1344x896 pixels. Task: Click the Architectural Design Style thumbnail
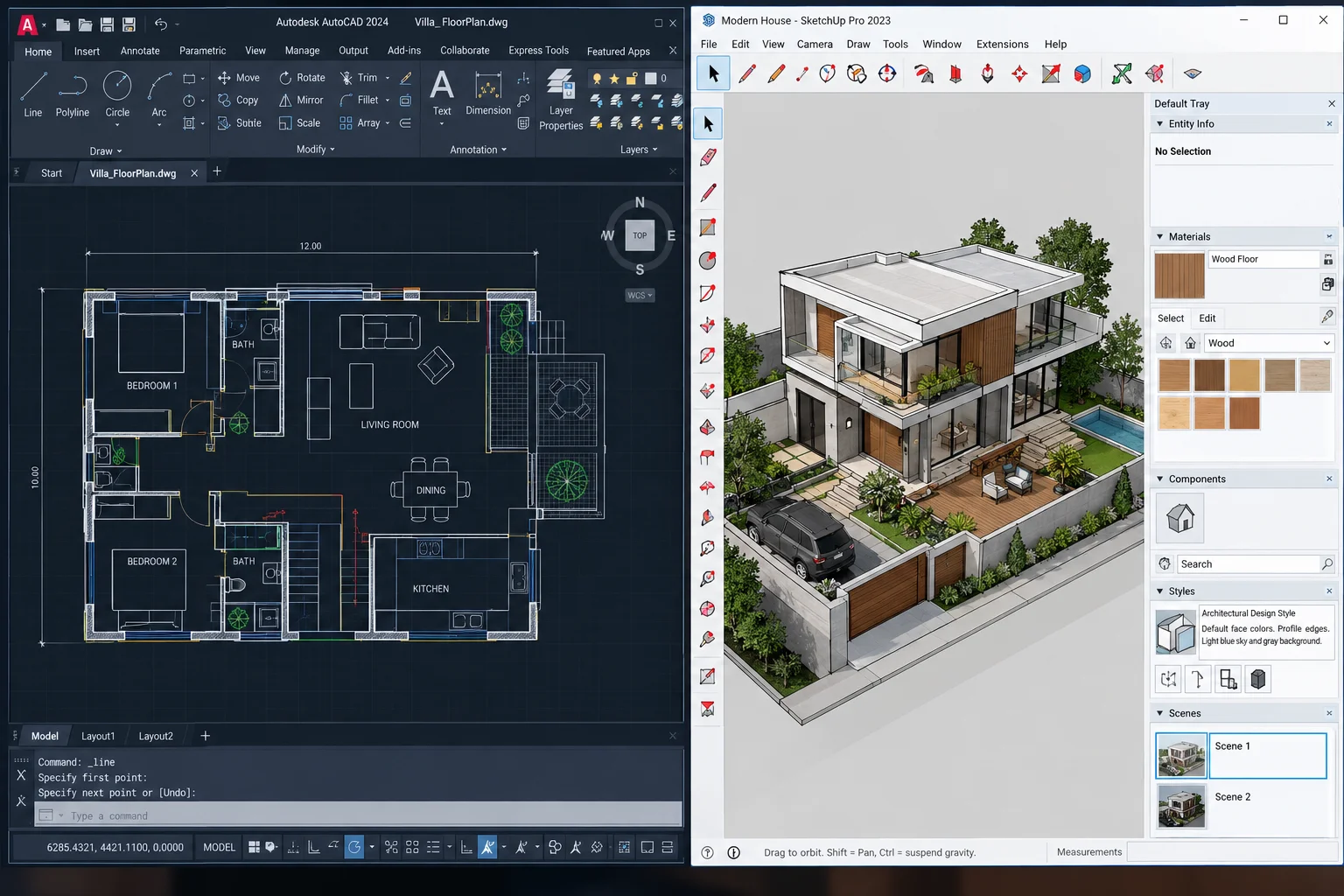pos(1175,632)
